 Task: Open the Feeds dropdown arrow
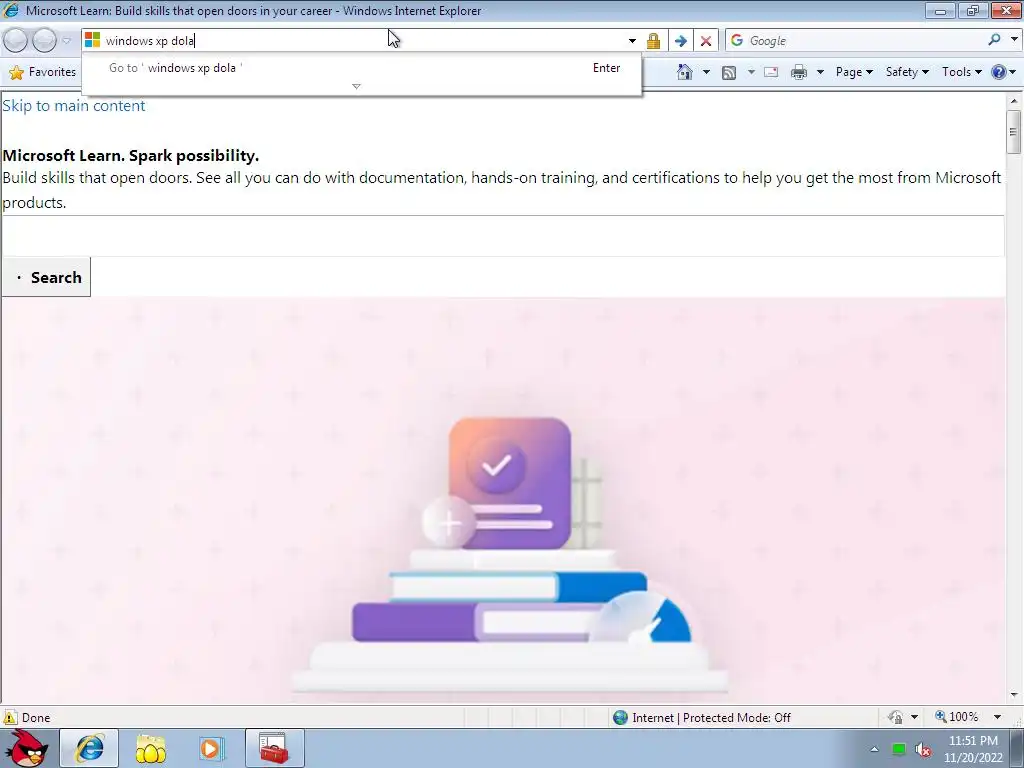751,72
